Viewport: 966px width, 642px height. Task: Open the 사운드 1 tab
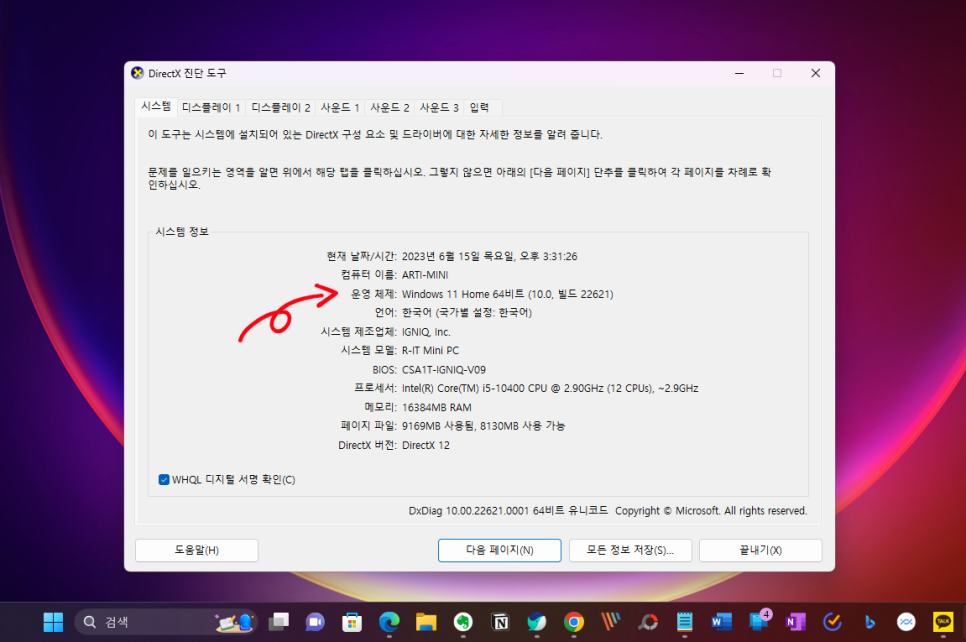point(340,108)
